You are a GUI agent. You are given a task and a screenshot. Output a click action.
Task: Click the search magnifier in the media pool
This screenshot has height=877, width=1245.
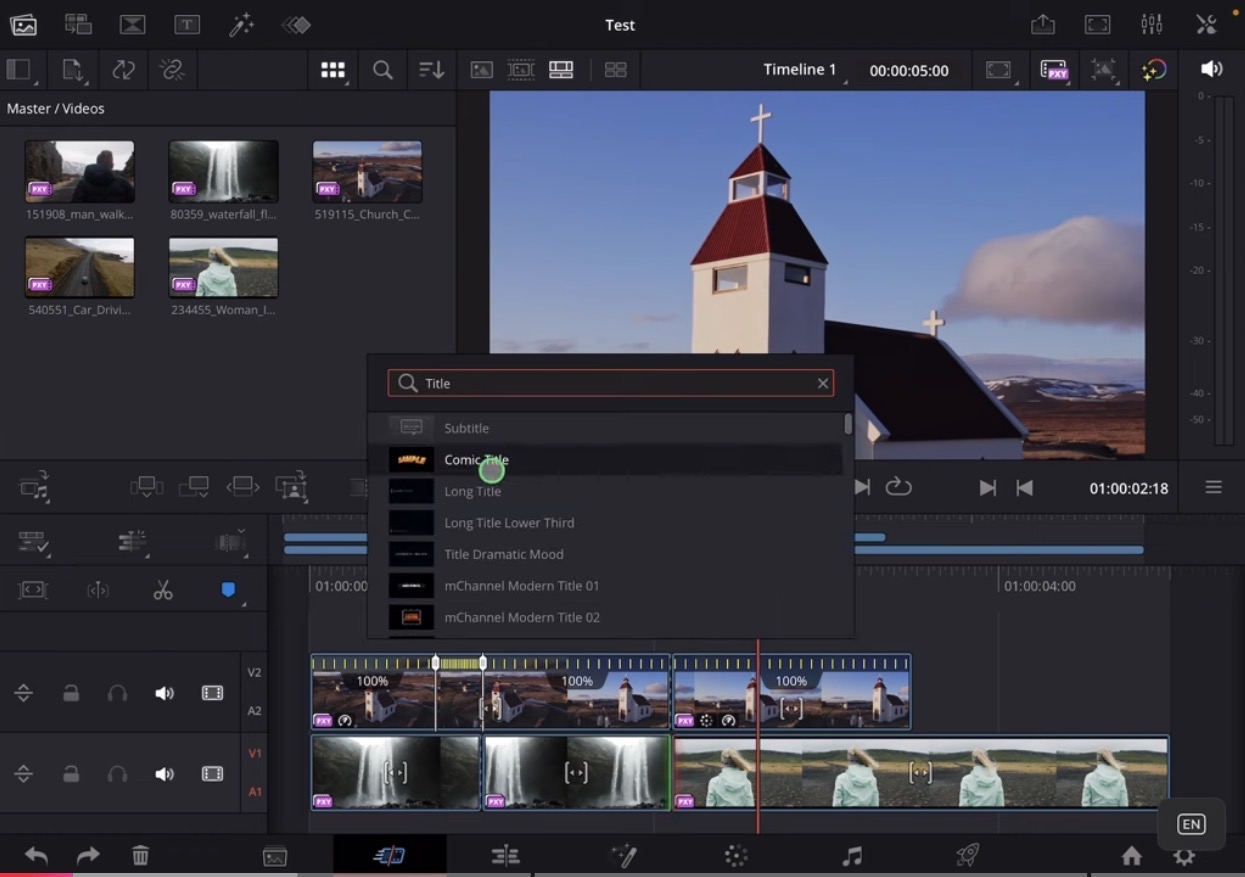382,70
